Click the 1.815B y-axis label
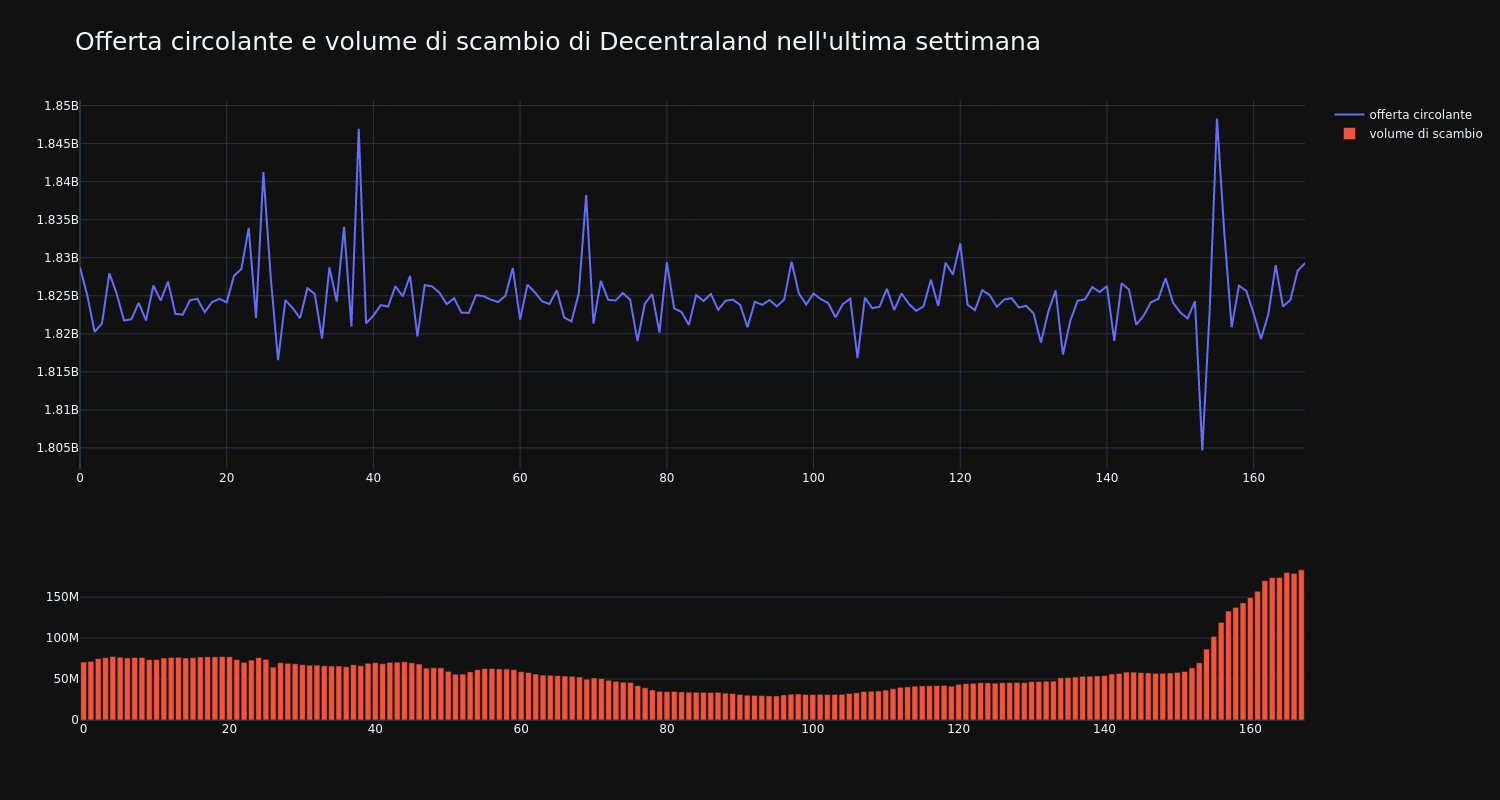Screen dimensions: 1500x800 click(x=57, y=372)
